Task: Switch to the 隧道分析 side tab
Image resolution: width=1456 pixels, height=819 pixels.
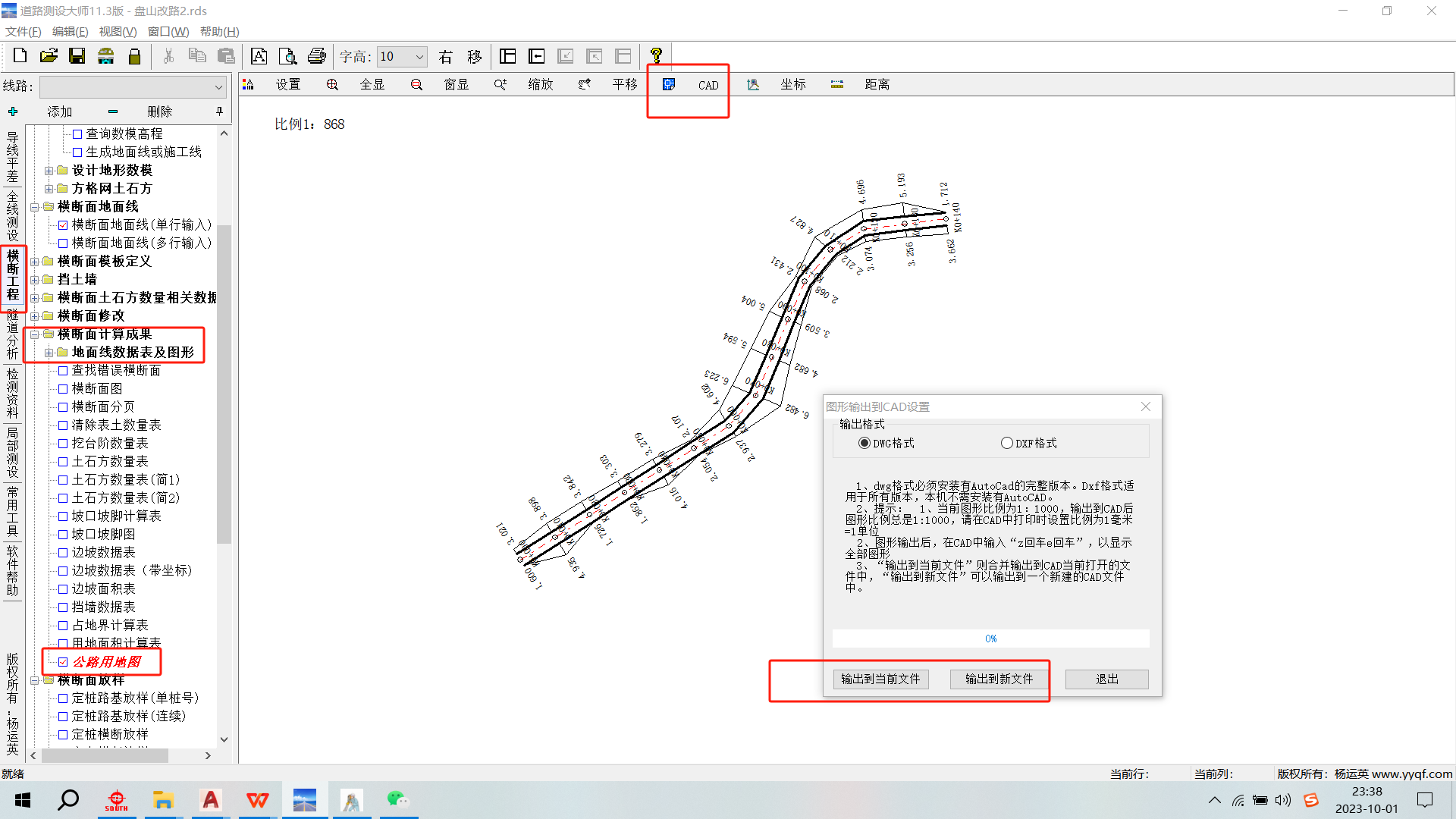Action: pyautogui.click(x=13, y=334)
